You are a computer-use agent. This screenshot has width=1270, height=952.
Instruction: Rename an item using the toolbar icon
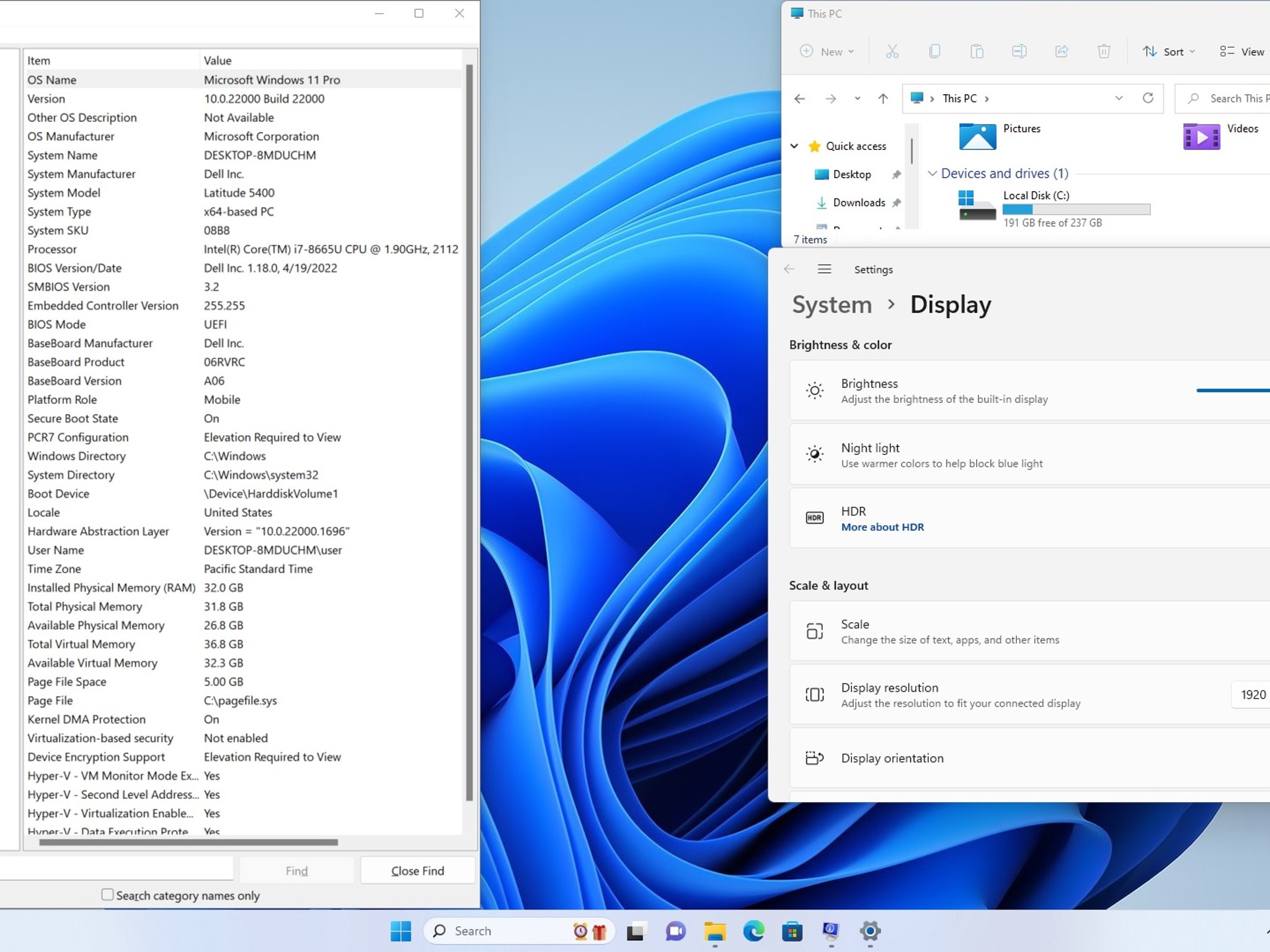click(1019, 51)
